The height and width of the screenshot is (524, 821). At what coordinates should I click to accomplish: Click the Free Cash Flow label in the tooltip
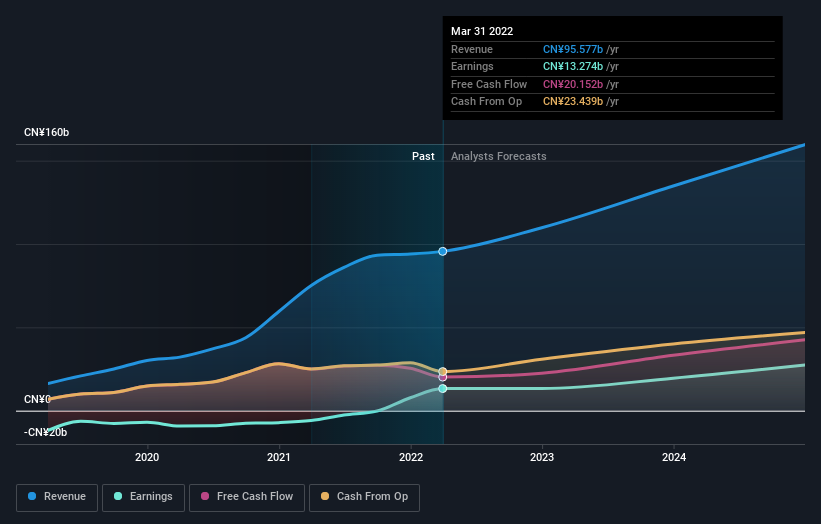click(x=489, y=84)
